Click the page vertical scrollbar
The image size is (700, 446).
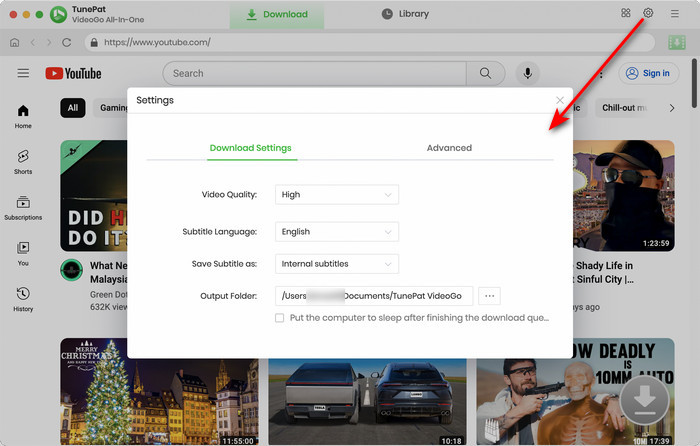(694, 83)
